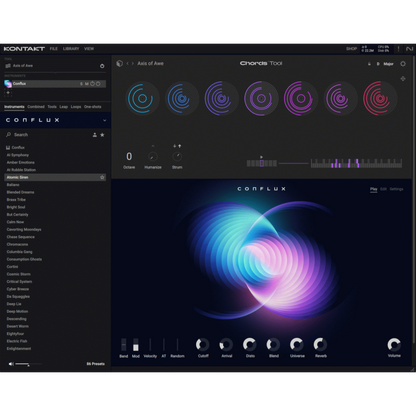This screenshot has width=416, height=416.
Task: Open the Edit view in Conflux
Action: point(383,189)
